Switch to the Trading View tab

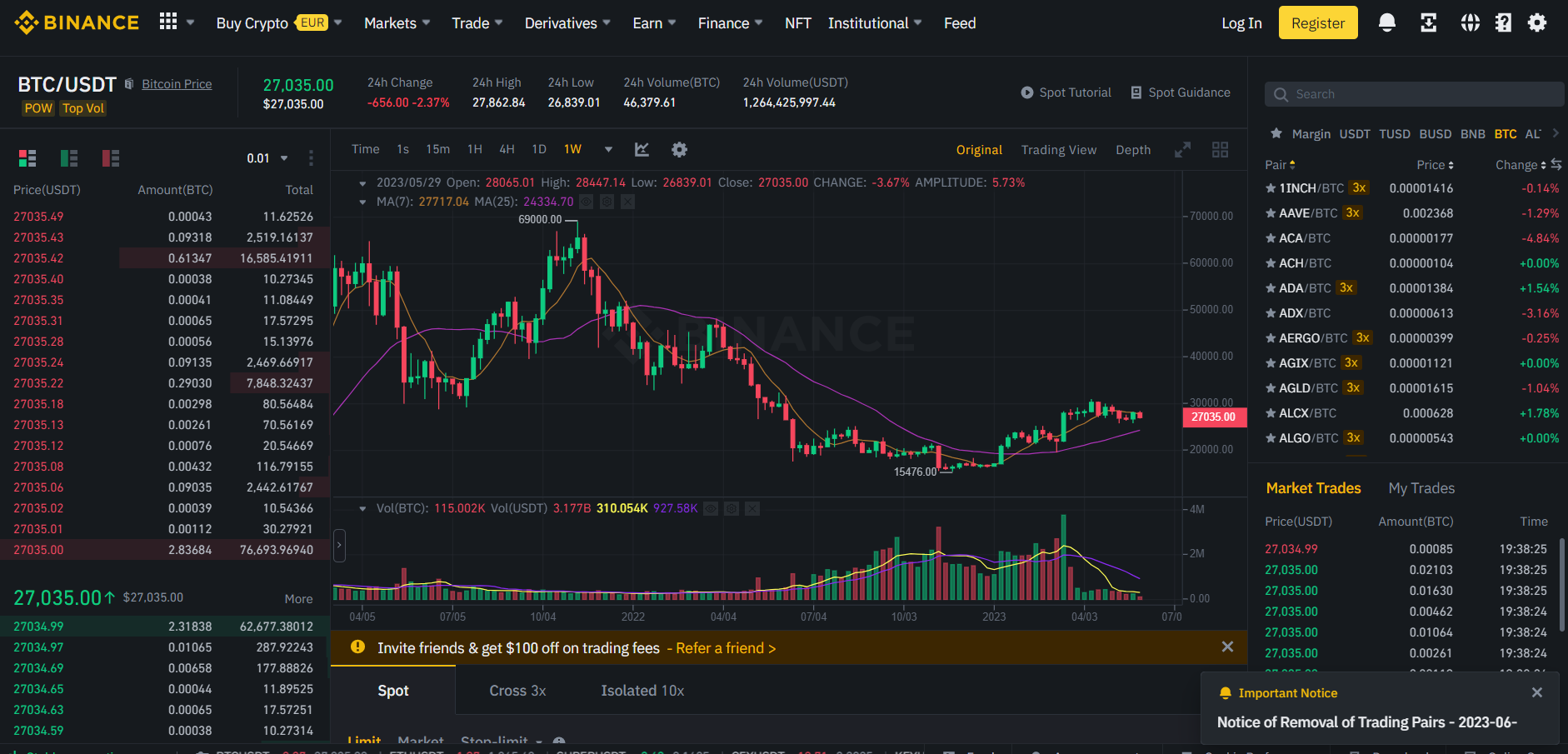pyautogui.click(x=1058, y=149)
